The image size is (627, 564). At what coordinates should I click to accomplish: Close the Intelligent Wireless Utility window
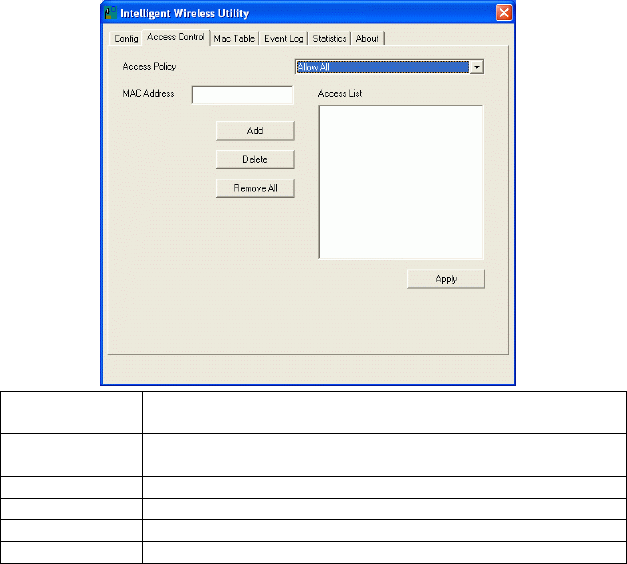(x=504, y=13)
